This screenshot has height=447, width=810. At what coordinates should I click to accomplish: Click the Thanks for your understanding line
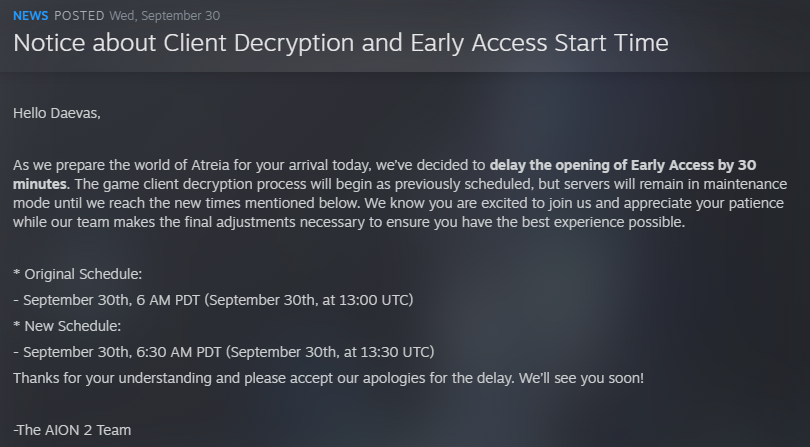click(329, 378)
